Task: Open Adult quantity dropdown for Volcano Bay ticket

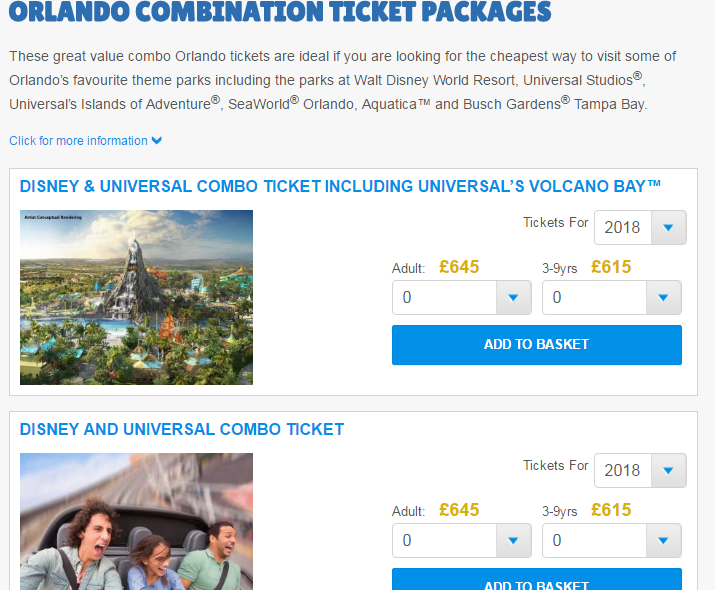Action: [461, 297]
